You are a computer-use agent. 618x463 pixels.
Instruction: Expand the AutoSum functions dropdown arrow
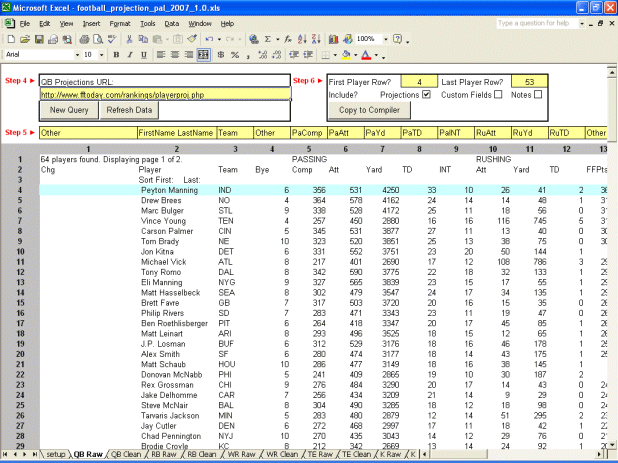[277, 39]
